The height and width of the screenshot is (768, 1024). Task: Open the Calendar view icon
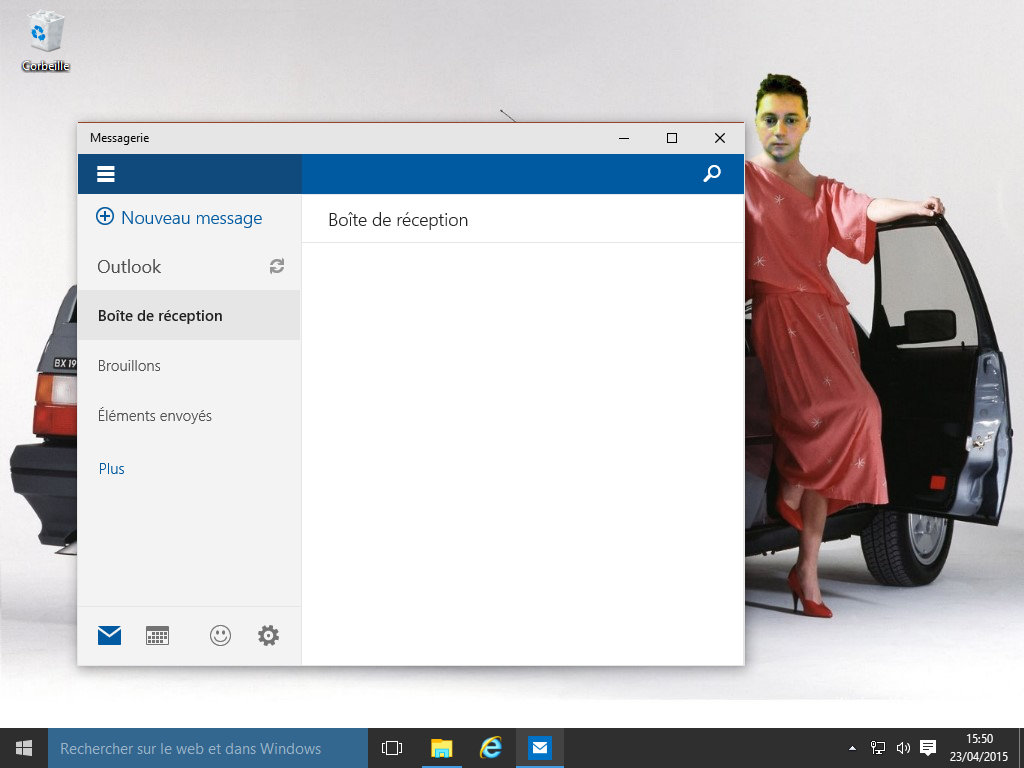[x=157, y=635]
